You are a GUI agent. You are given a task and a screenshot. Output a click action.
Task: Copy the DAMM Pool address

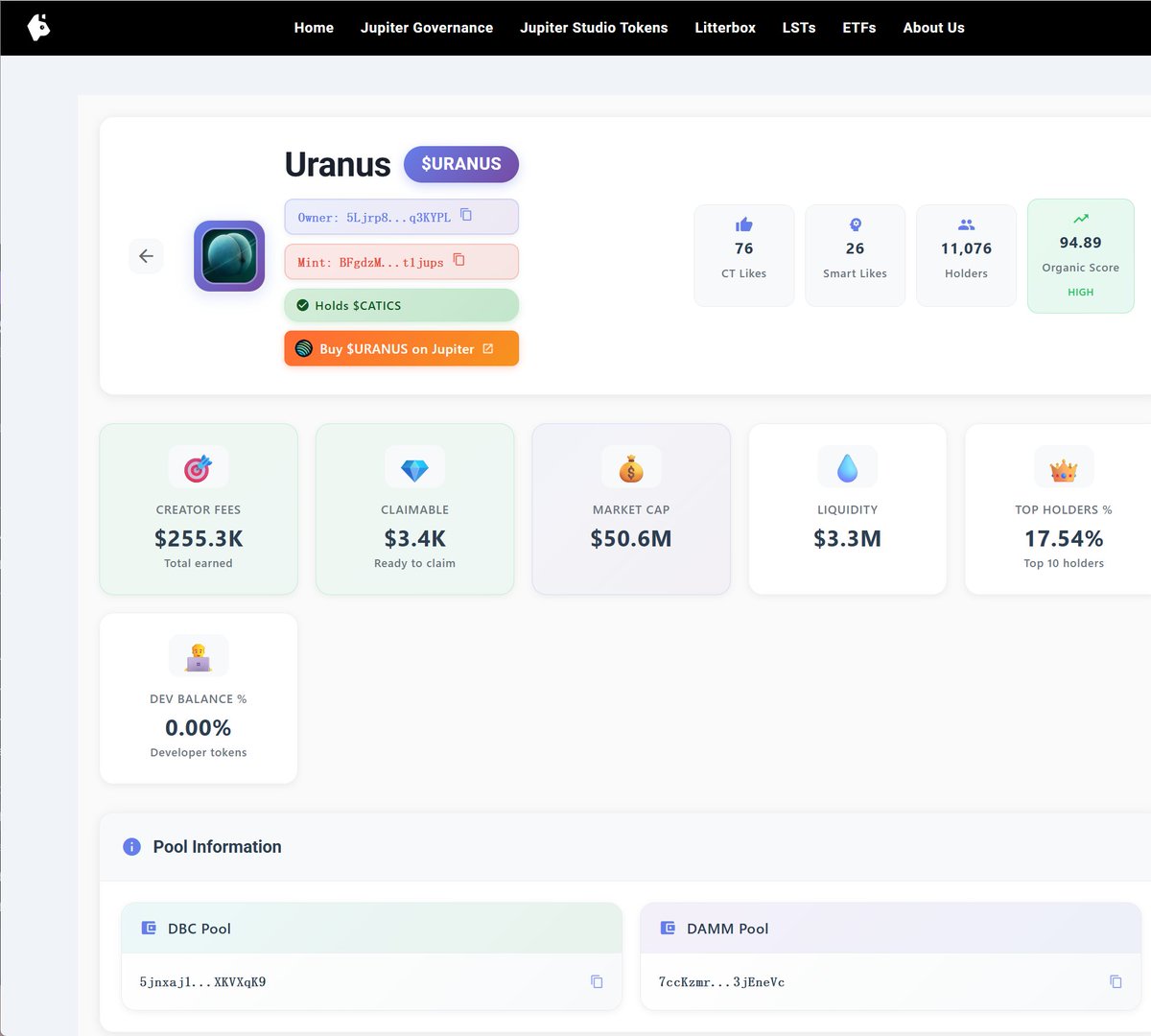1116,981
